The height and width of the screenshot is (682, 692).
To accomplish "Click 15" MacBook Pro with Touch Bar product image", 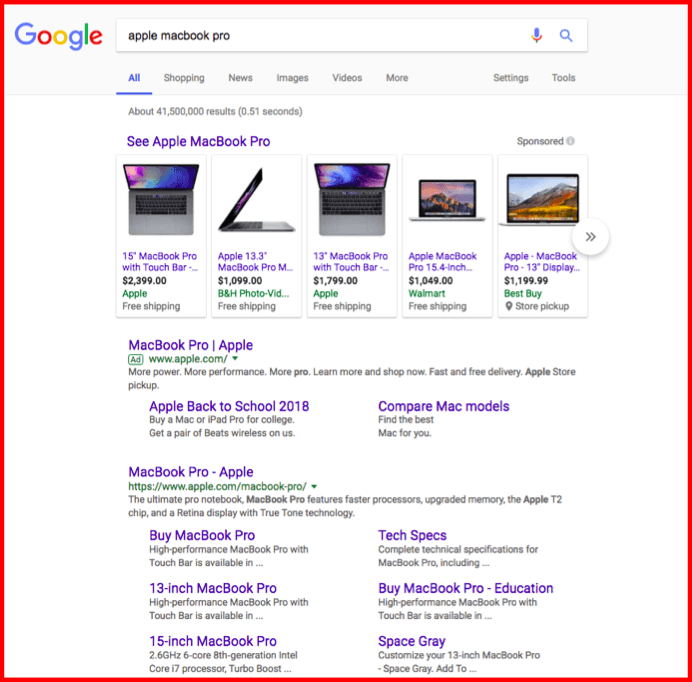I will (x=161, y=200).
